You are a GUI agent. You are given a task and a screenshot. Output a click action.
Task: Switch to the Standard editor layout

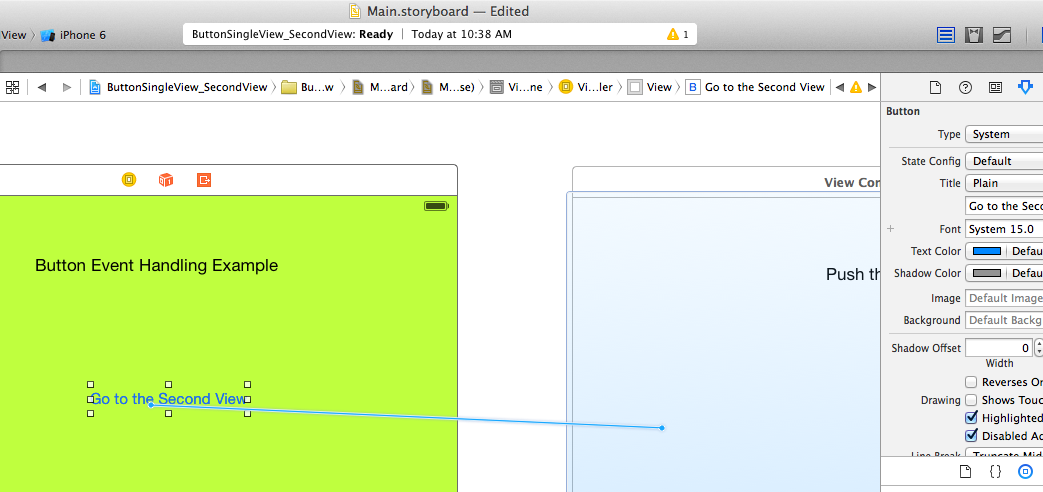[x=946, y=35]
